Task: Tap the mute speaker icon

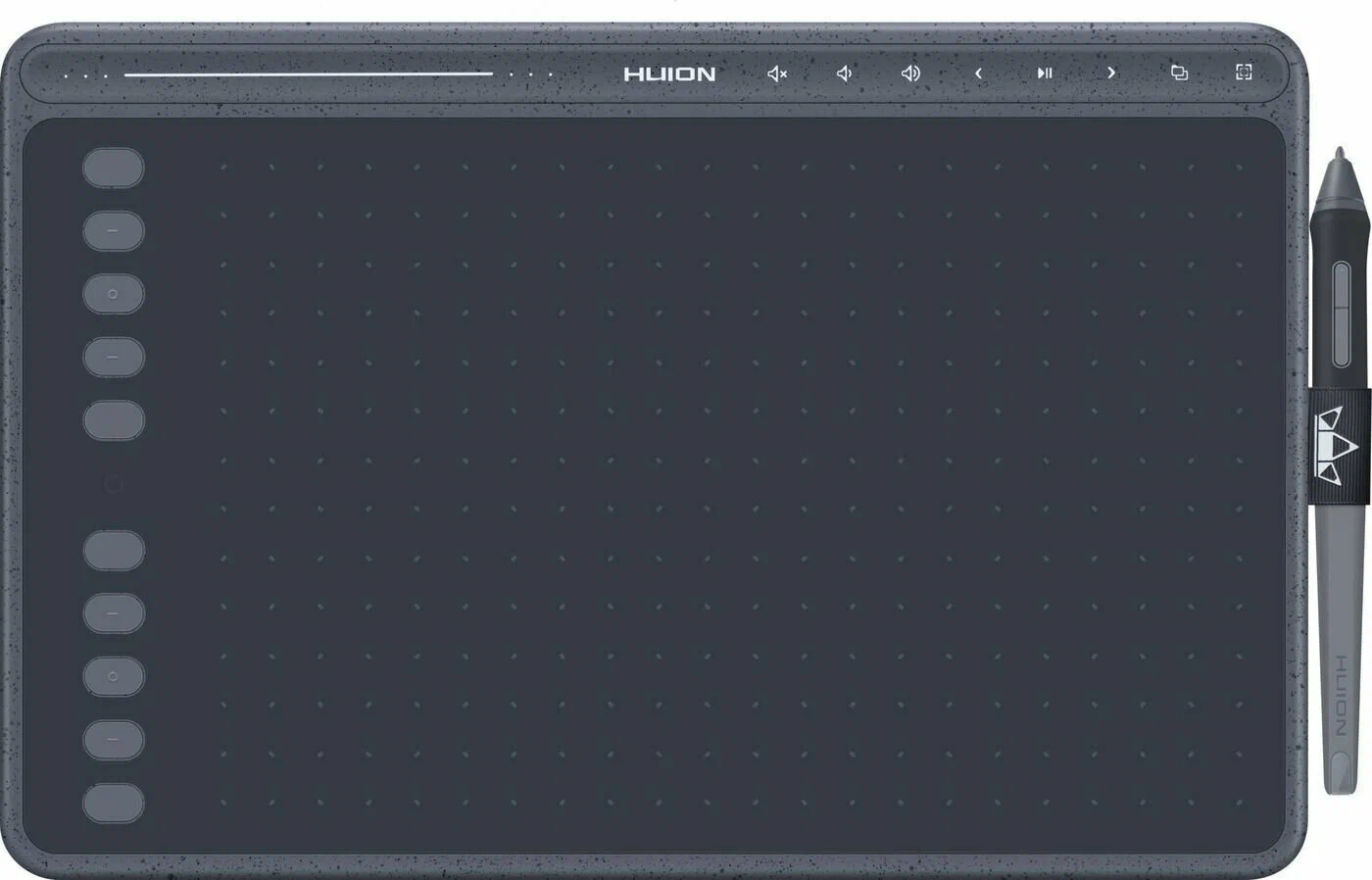Action: coord(777,73)
